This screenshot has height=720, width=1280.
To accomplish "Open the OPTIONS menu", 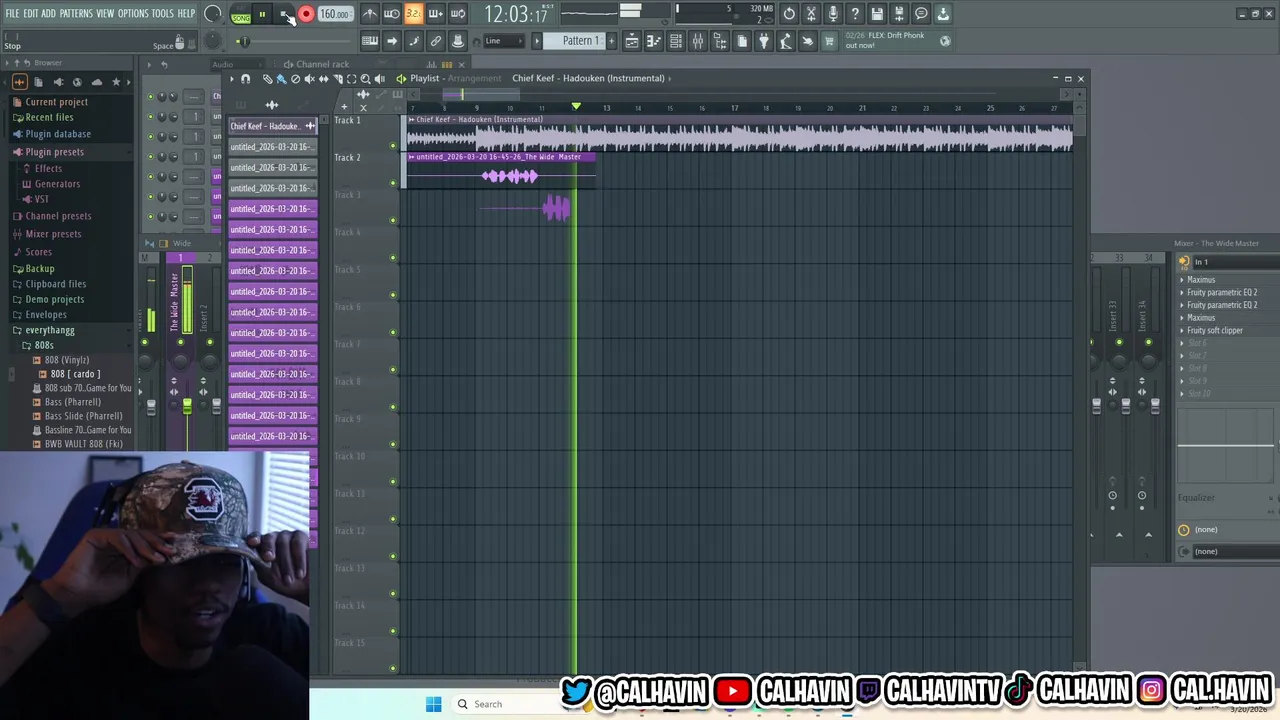I will (x=133, y=14).
